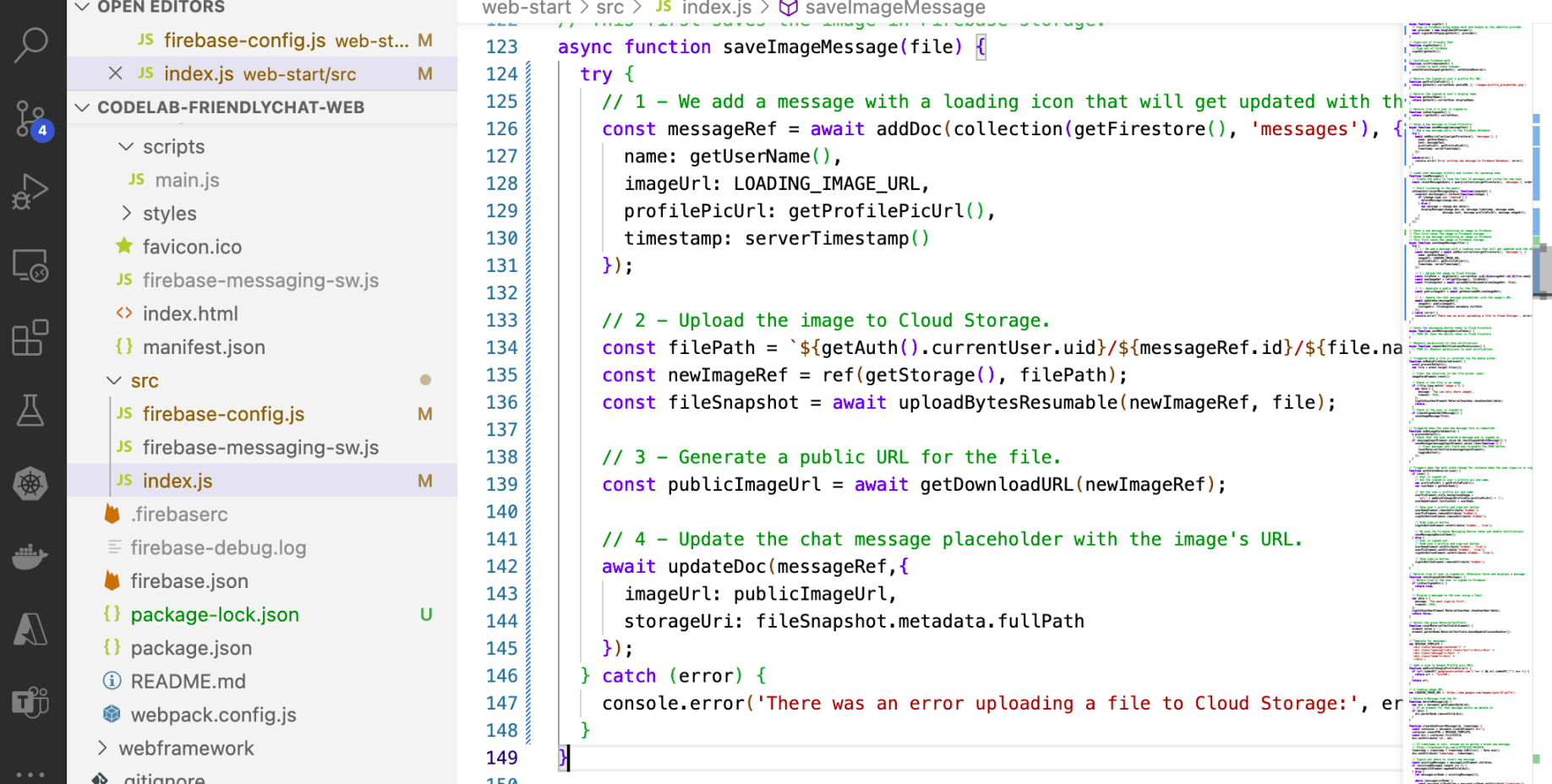This screenshot has height=784, width=1552.
Task: Open the Extensions view
Action: pos(31,338)
